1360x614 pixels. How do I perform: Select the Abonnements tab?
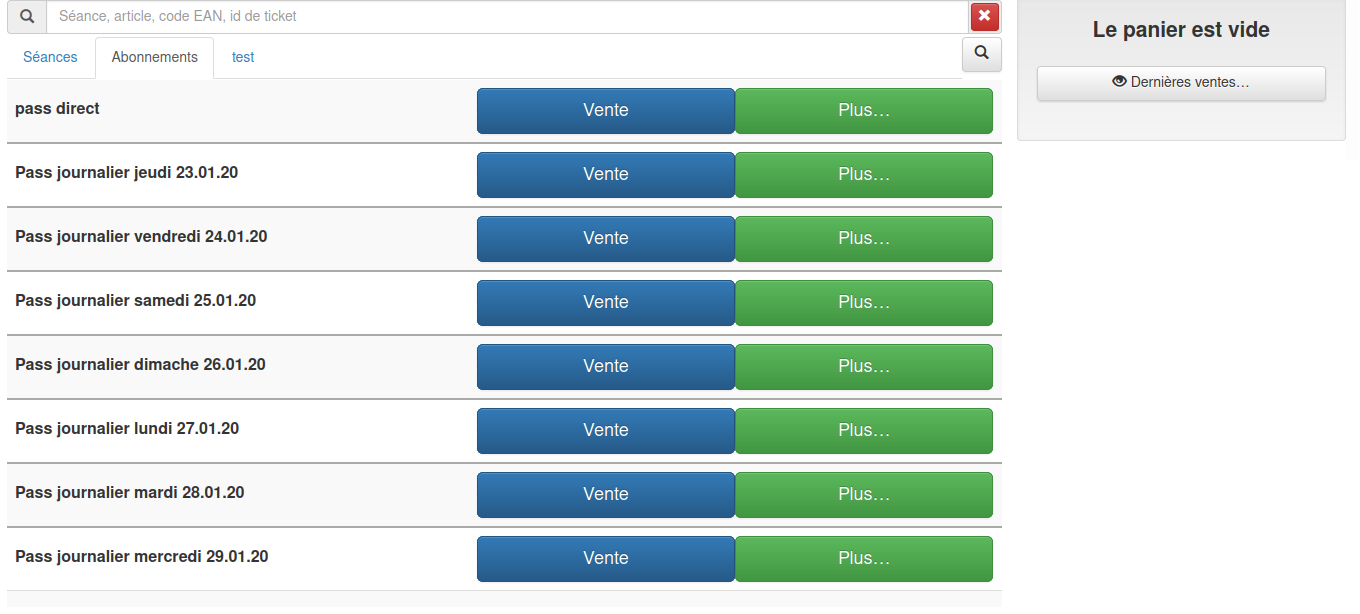(x=155, y=58)
